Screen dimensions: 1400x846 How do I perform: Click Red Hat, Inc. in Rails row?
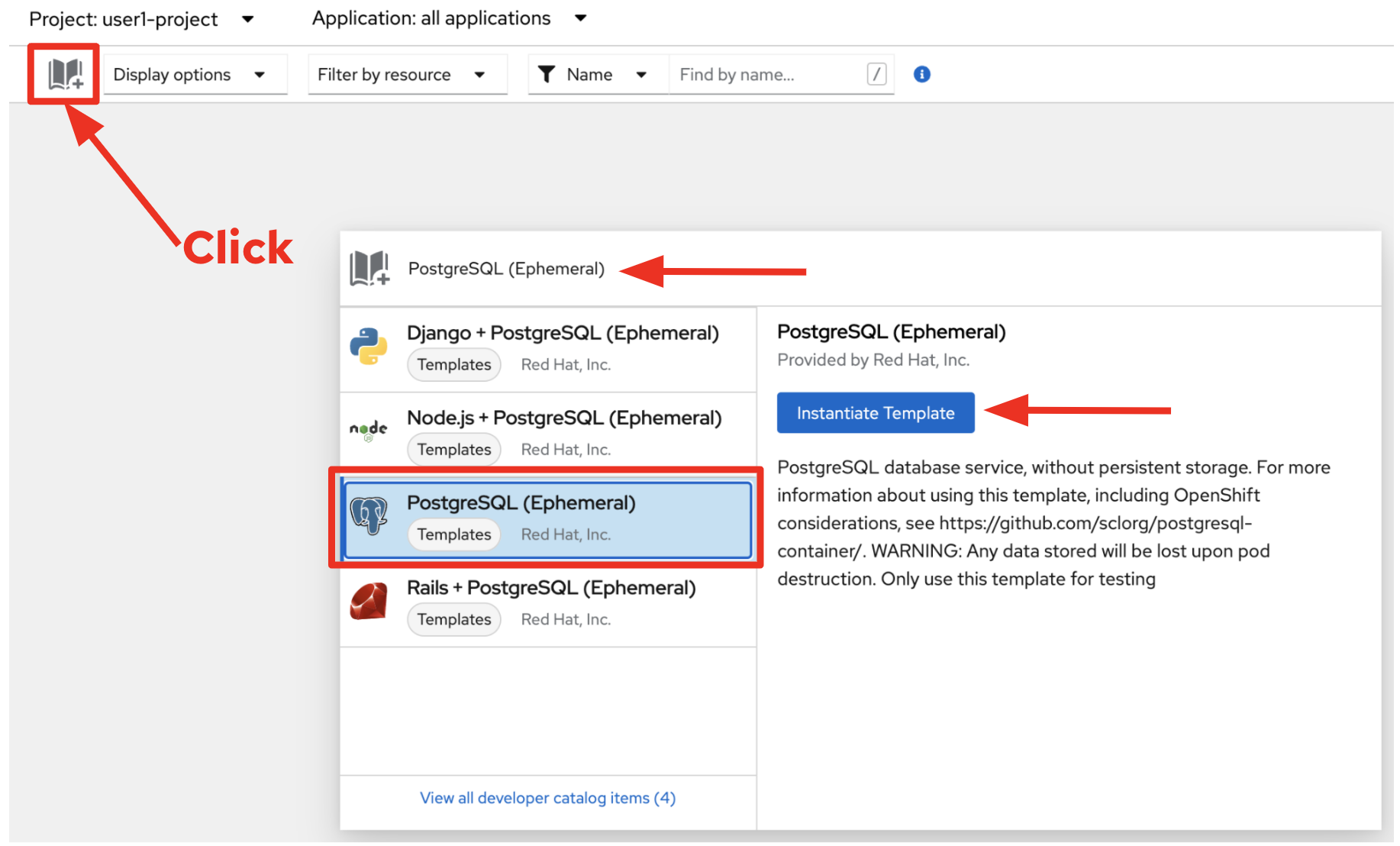tap(566, 619)
